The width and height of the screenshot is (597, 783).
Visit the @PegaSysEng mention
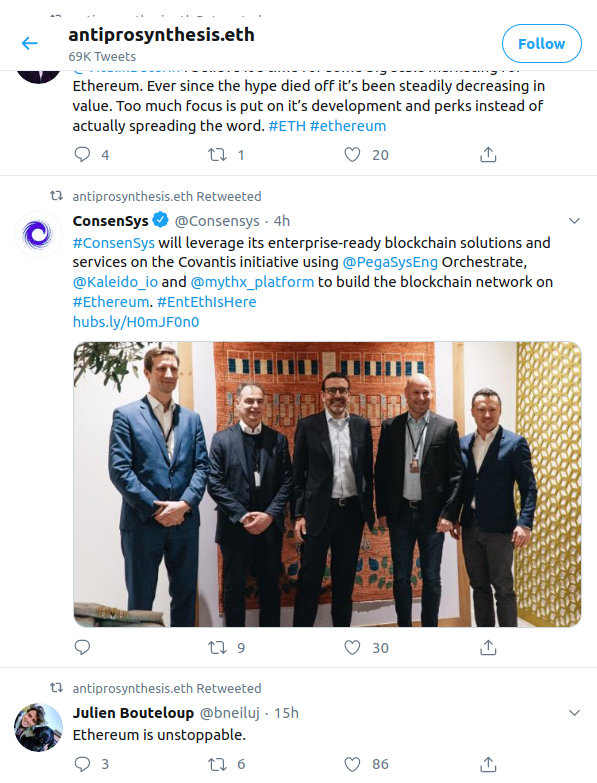pyautogui.click(x=390, y=262)
